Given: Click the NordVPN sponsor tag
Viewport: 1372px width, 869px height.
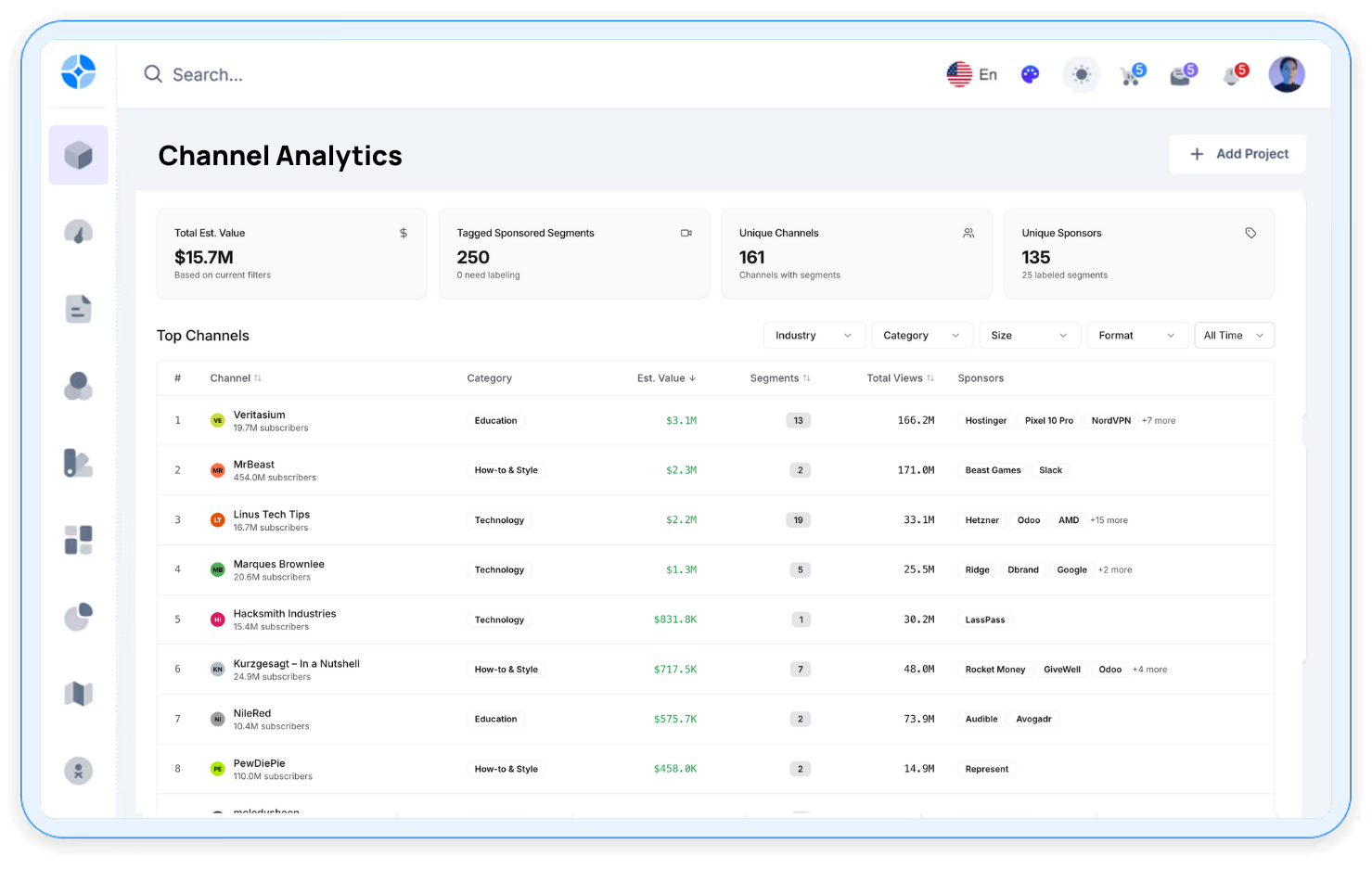Looking at the screenshot, I should 1110,421.
